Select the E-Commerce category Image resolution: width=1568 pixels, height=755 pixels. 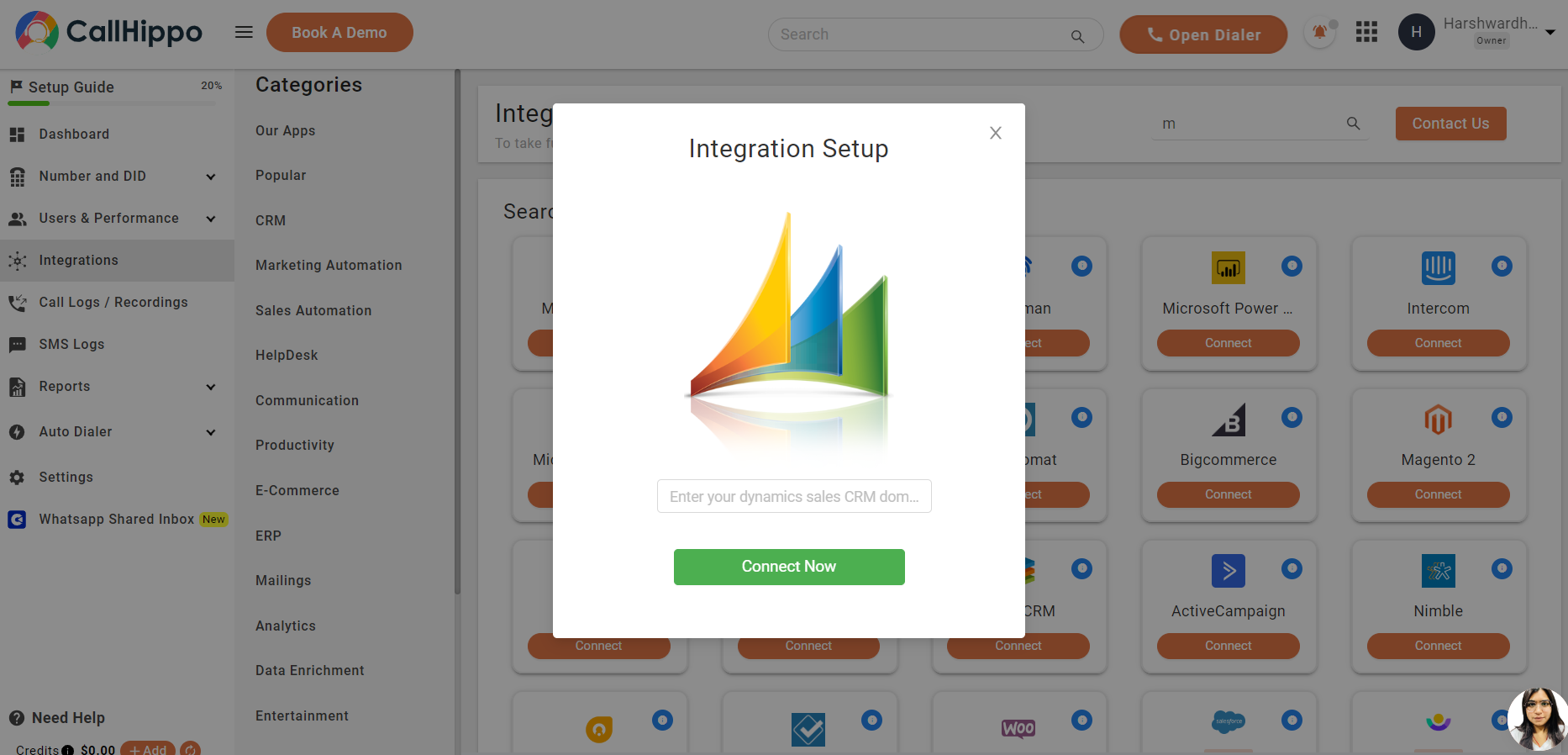pos(297,490)
